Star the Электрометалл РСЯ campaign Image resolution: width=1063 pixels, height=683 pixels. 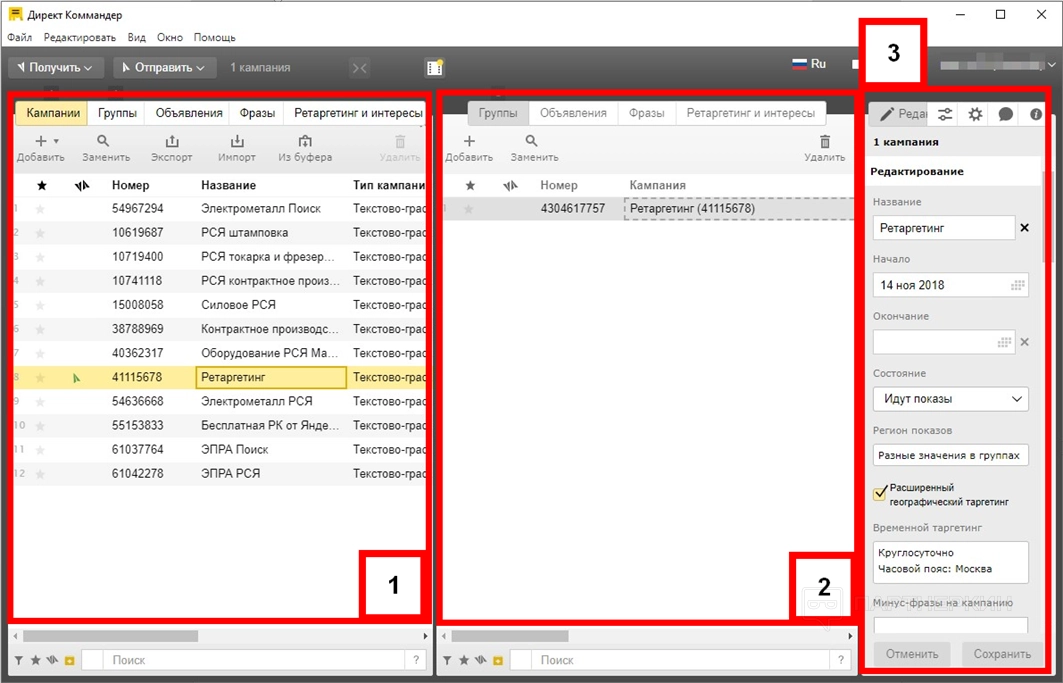pos(40,402)
